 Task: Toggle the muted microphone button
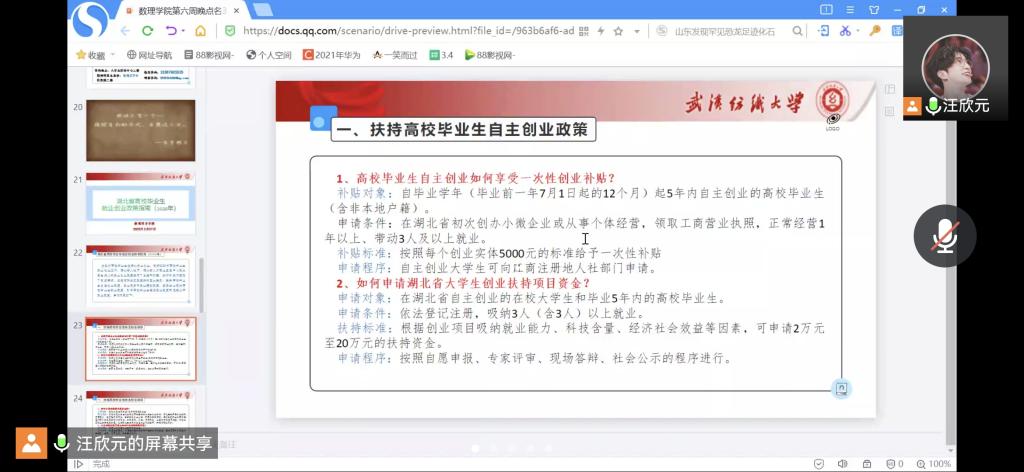click(x=945, y=235)
